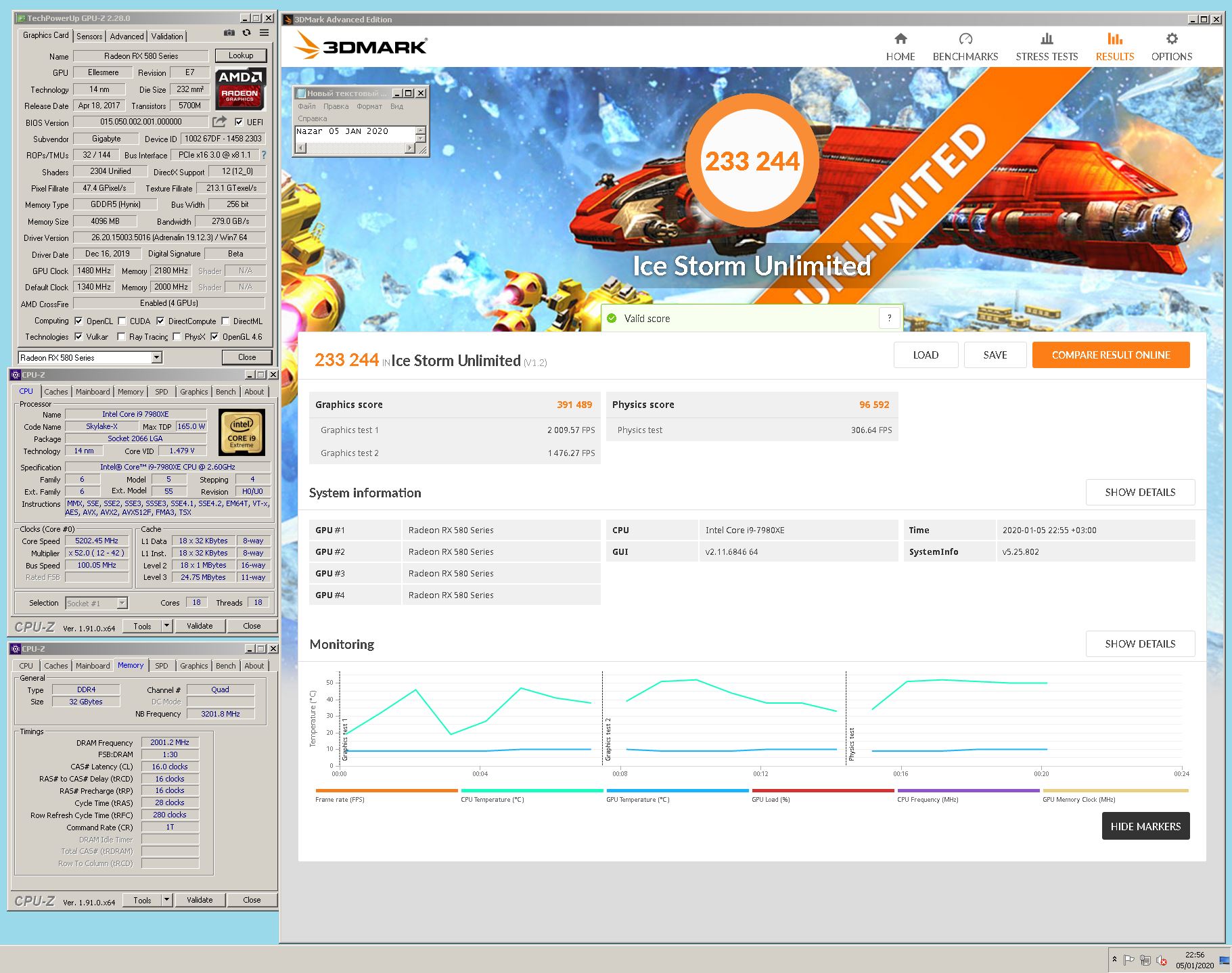Toggle the Vulkan checkbox
1232x973 pixels.
pos(78,336)
